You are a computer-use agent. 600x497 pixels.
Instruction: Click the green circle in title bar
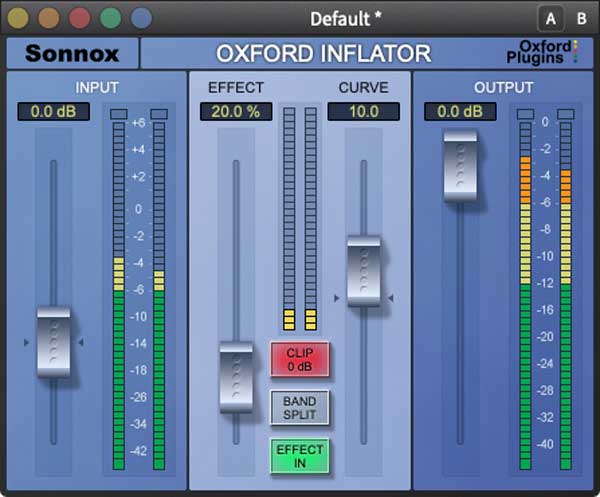tap(111, 18)
